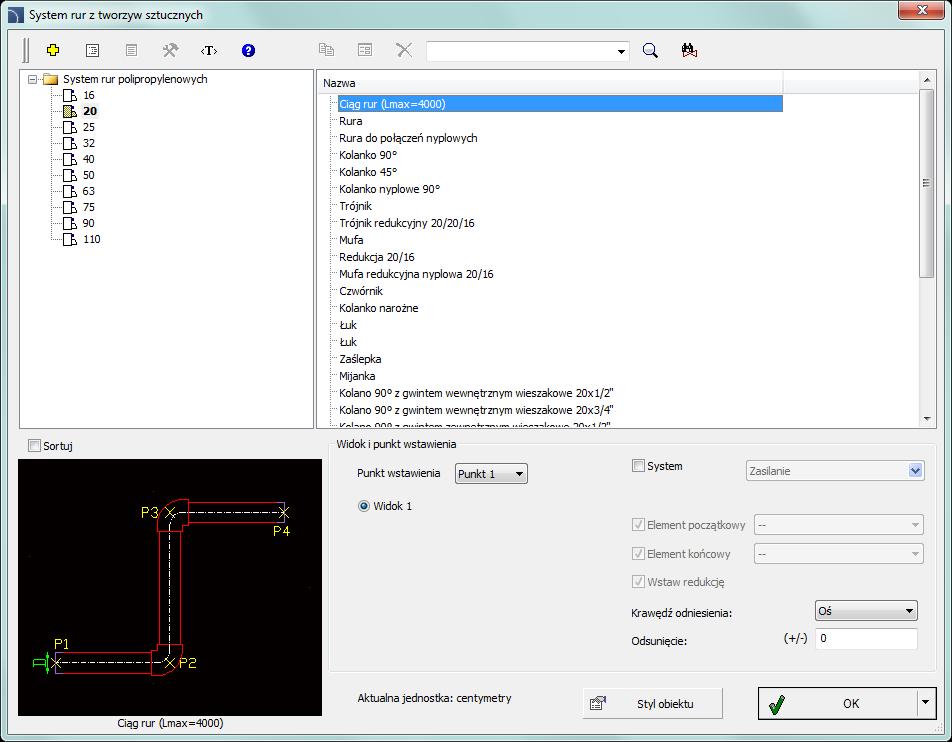The image size is (952, 742).
Task: Select diameter 90 in tree
Action: coord(89,223)
